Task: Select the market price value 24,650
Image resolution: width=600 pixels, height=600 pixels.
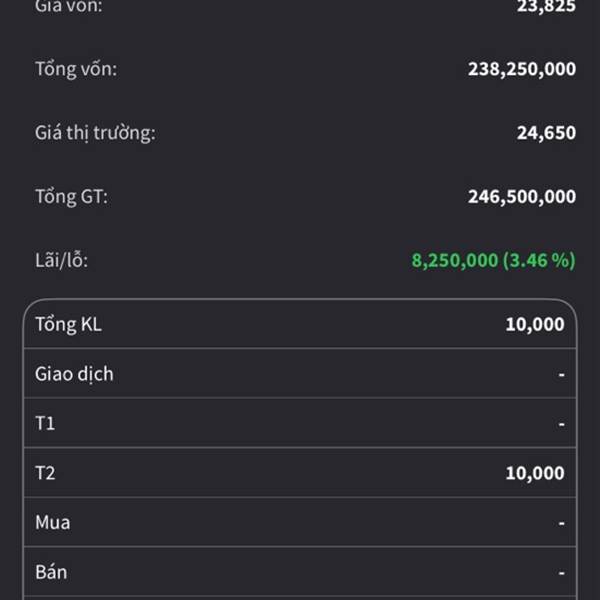Action: coord(546,132)
